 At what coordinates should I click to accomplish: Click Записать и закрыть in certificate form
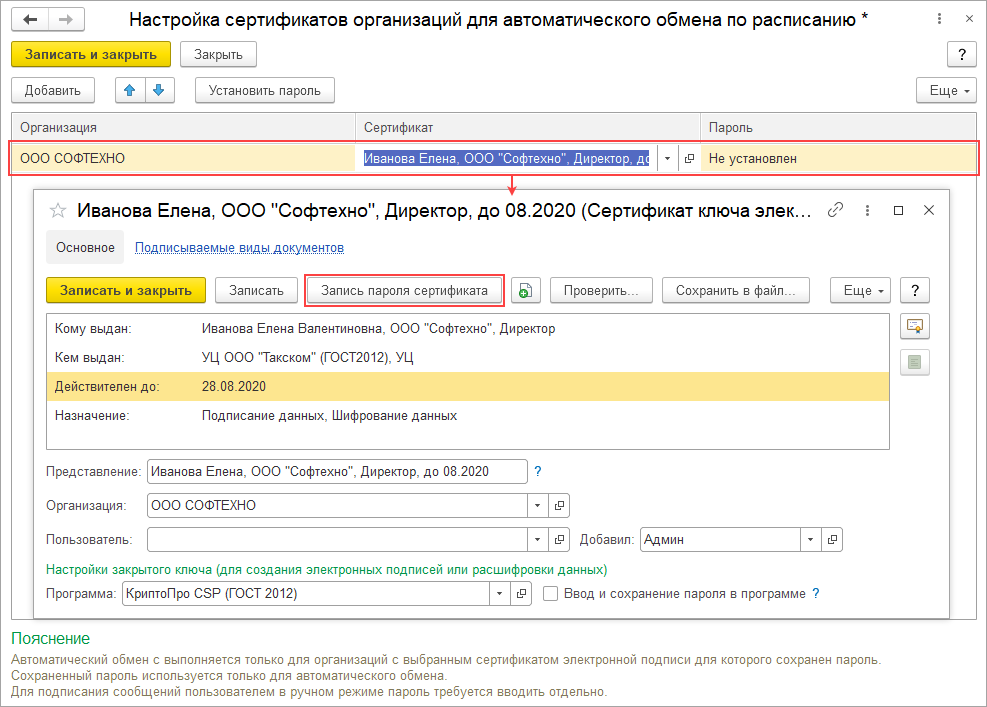tap(126, 290)
